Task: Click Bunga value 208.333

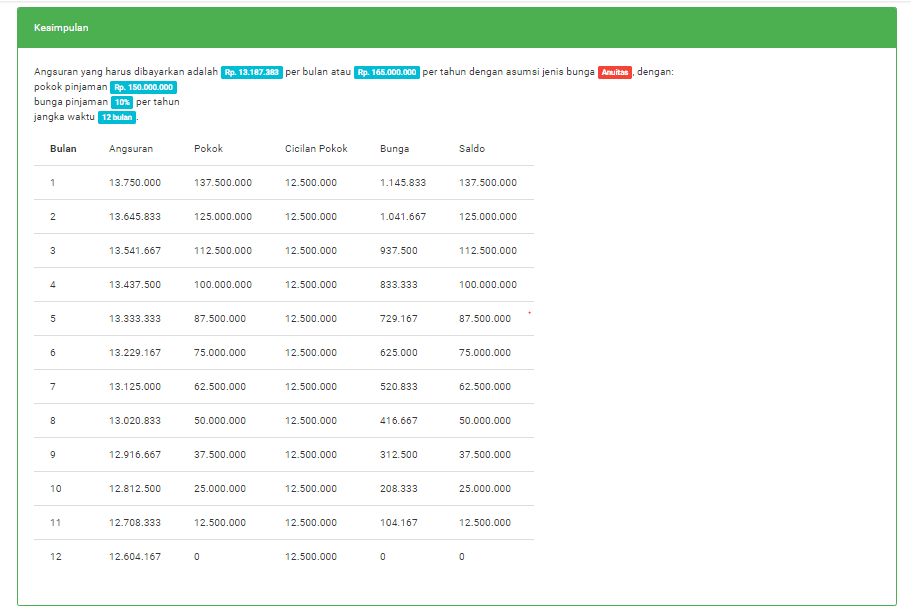Action: [399, 488]
